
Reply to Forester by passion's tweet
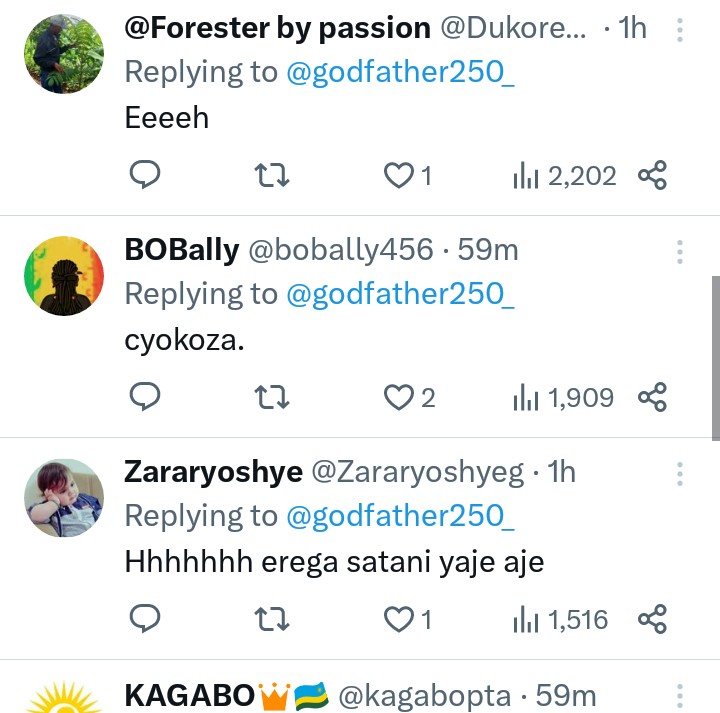tap(146, 176)
